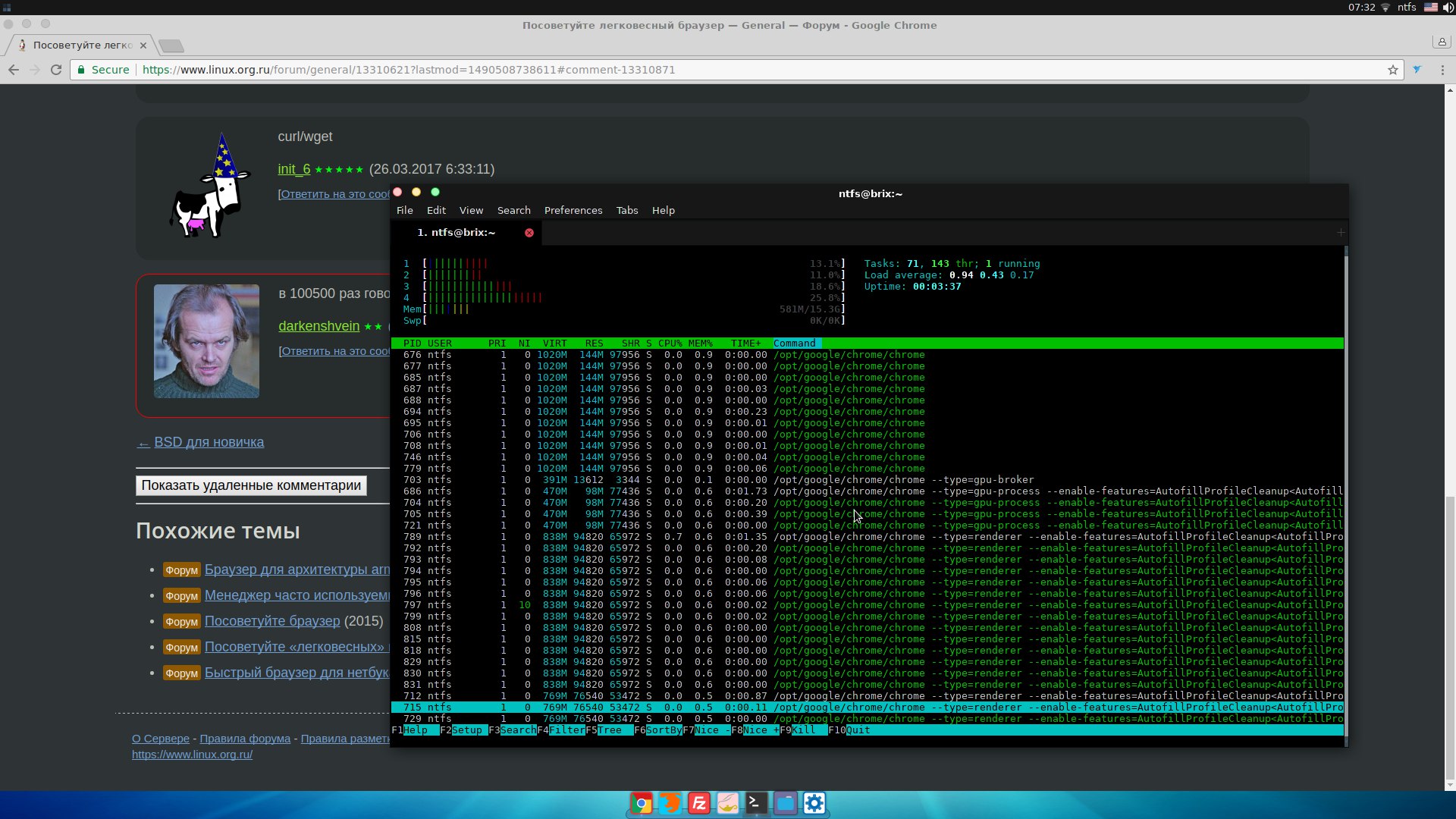The width and height of the screenshot is (1456, 819).
Task: Toggle F5 Tree view in htop
Action: tap(609, 730)
